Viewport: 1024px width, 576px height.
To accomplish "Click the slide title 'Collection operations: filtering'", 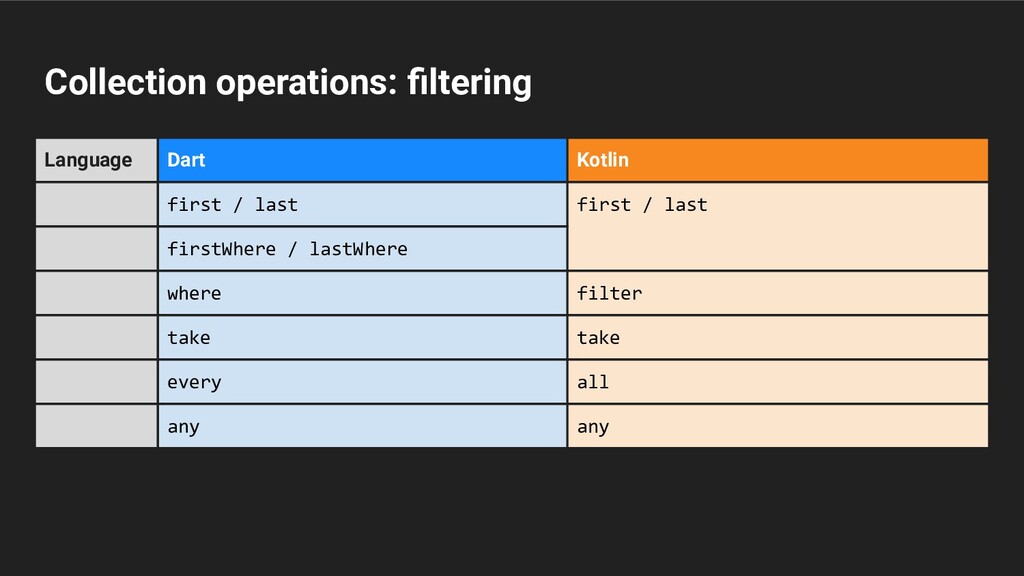I will [x=288, y=82].
